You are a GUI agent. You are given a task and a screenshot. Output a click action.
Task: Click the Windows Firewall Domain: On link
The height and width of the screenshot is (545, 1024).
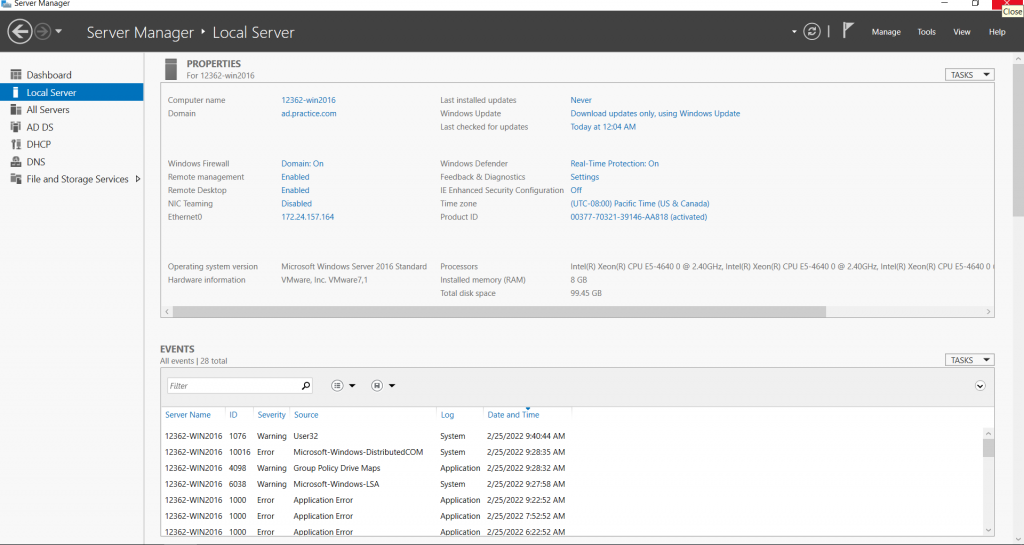click(302, 164)
